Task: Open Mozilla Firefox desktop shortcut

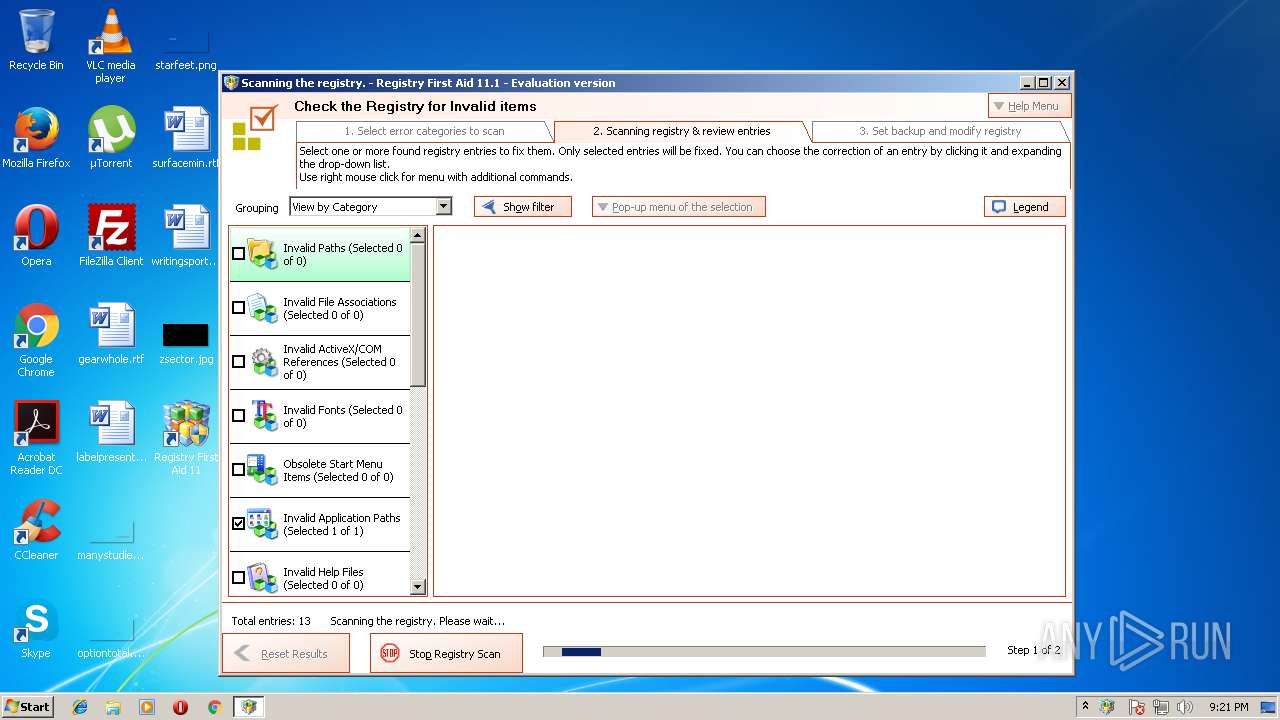Action: click(36, 138)
